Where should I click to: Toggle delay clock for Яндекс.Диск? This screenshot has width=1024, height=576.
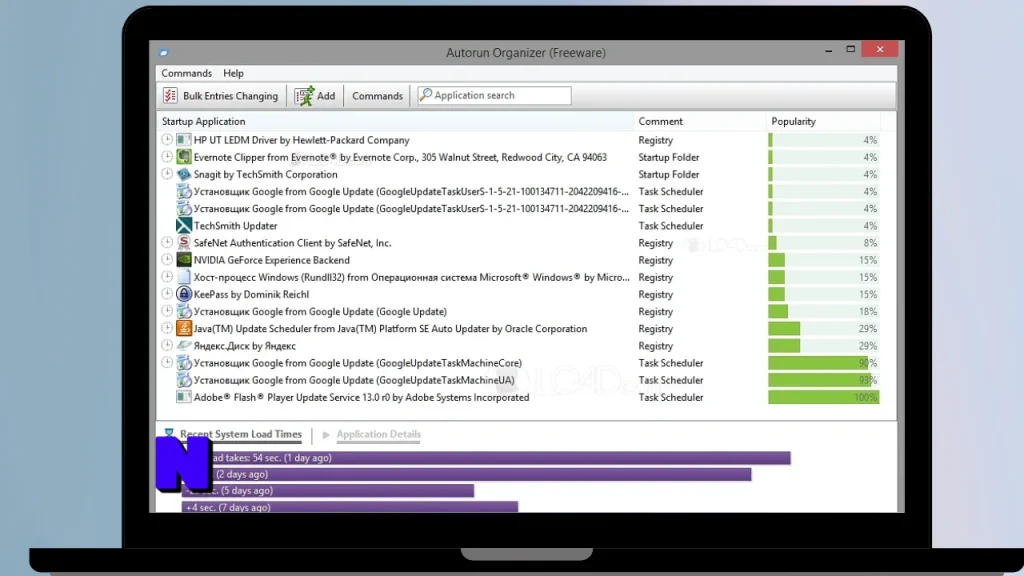167,345
